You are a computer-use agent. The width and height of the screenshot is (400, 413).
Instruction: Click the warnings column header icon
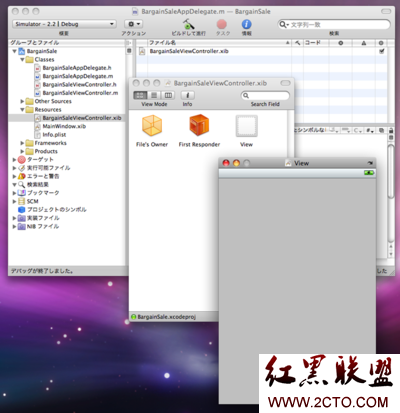point(364,43)
